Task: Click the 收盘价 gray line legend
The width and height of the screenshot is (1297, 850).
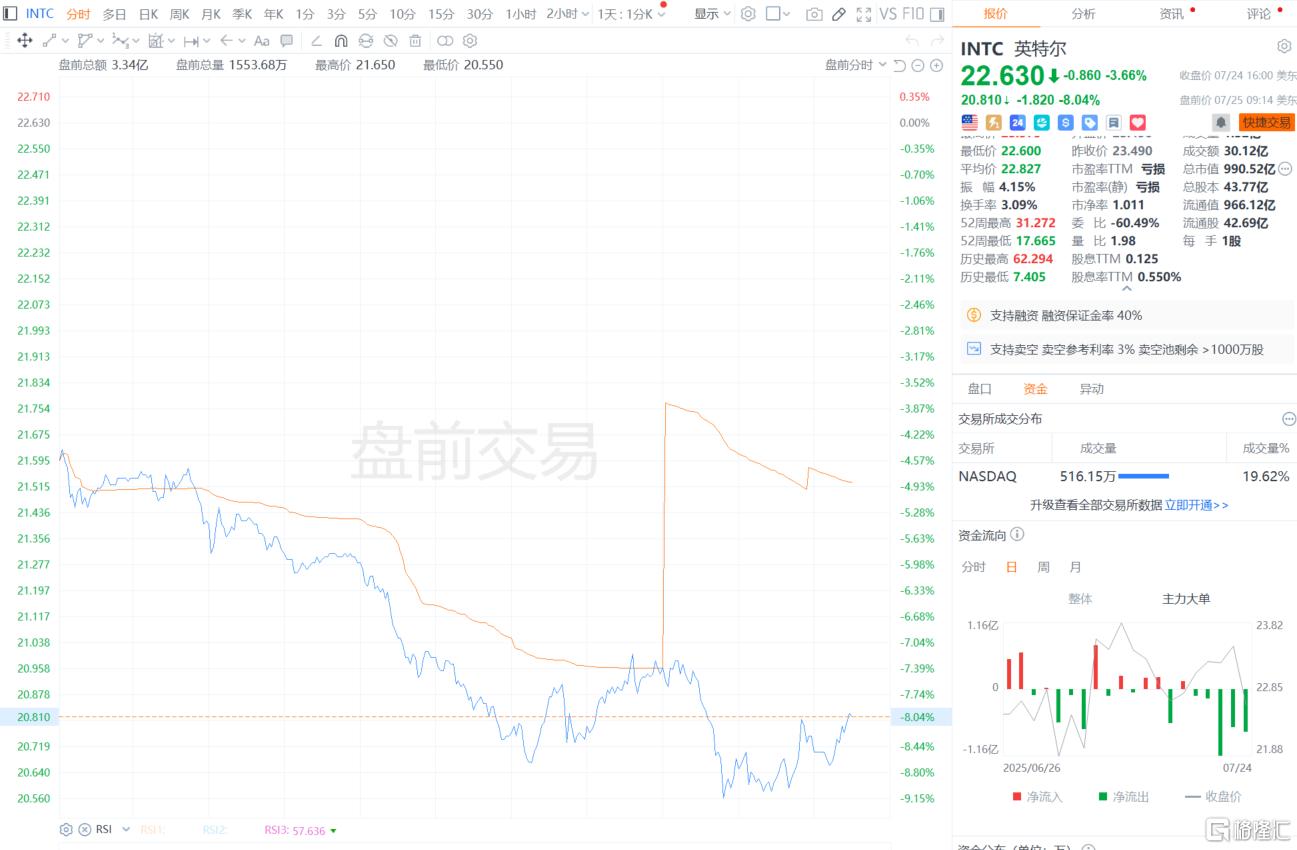Action: (x=1213, y=797)
